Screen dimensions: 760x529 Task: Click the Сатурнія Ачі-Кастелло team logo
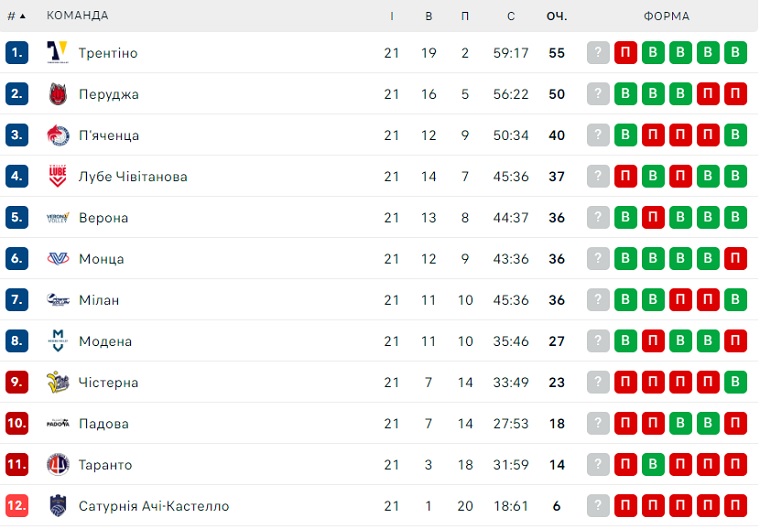tap(58, 506)
